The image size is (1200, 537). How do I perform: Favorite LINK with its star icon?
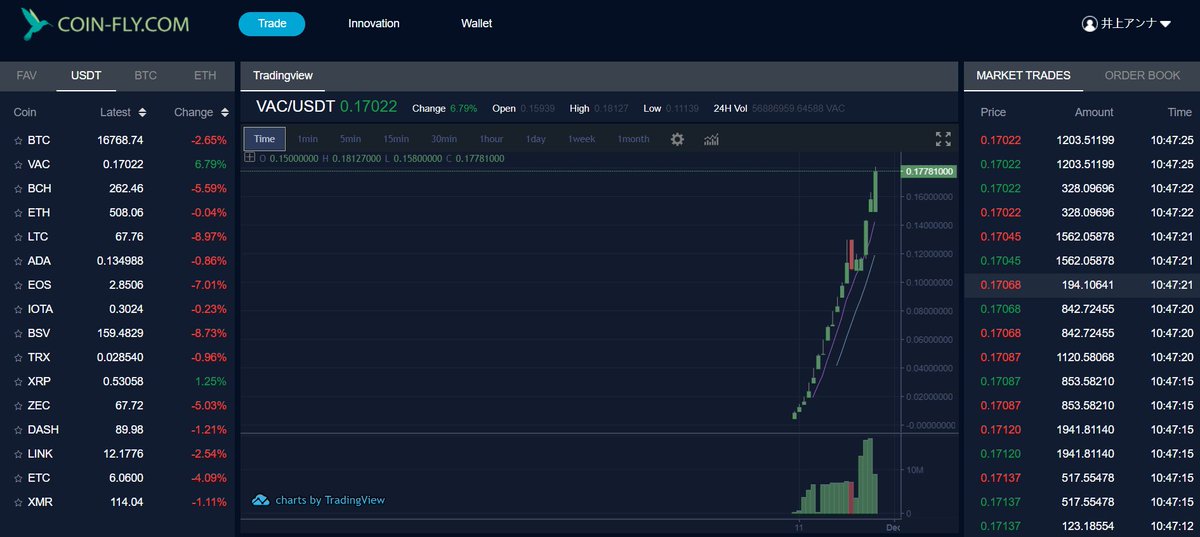(18, 454)
